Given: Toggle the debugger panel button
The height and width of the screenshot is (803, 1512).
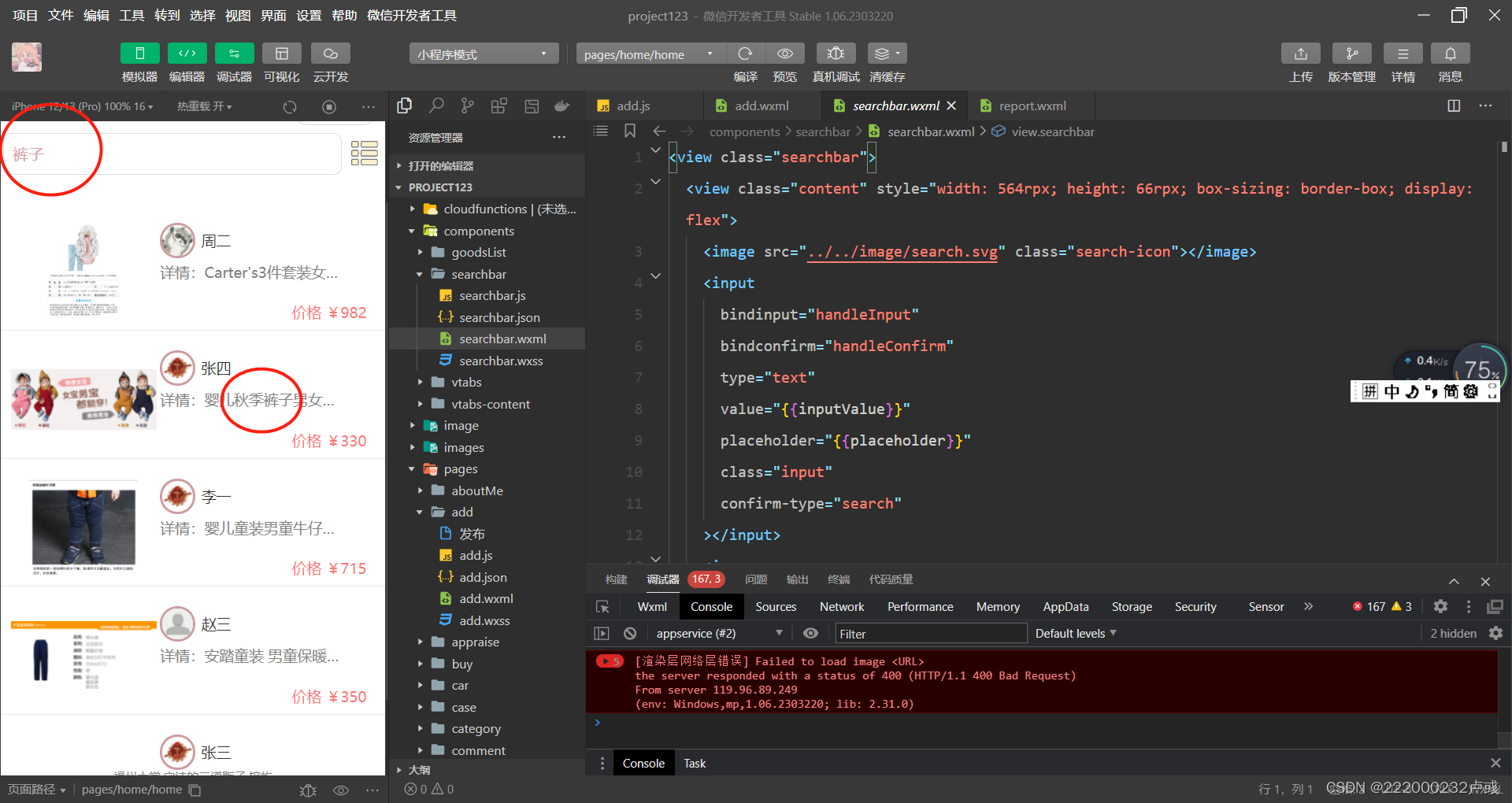Looking at the screenshot, I should 234,54.
